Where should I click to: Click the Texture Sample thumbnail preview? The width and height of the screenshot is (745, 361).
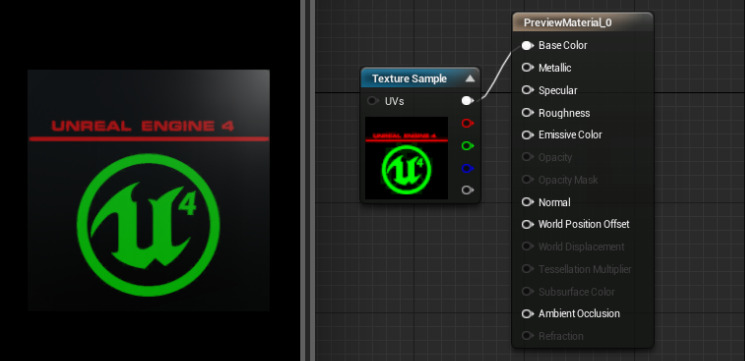click(406, 158)
